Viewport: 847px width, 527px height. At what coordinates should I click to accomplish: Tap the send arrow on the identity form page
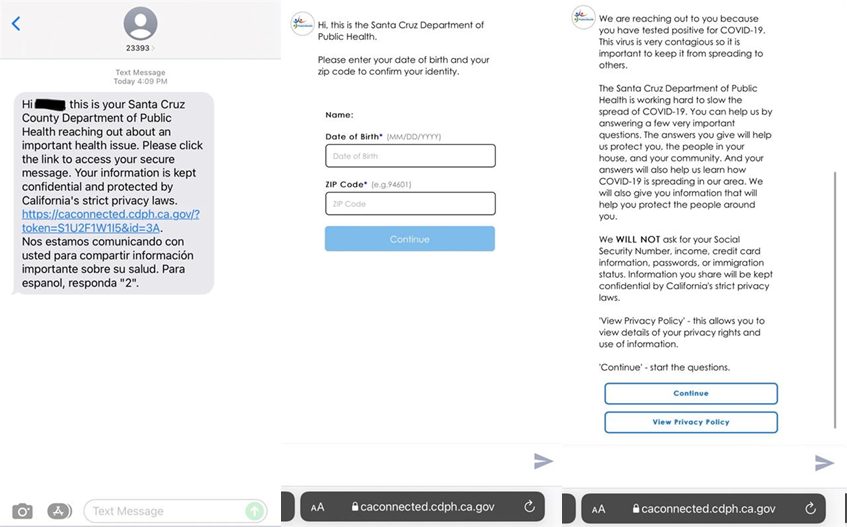(x=543, y=461)
